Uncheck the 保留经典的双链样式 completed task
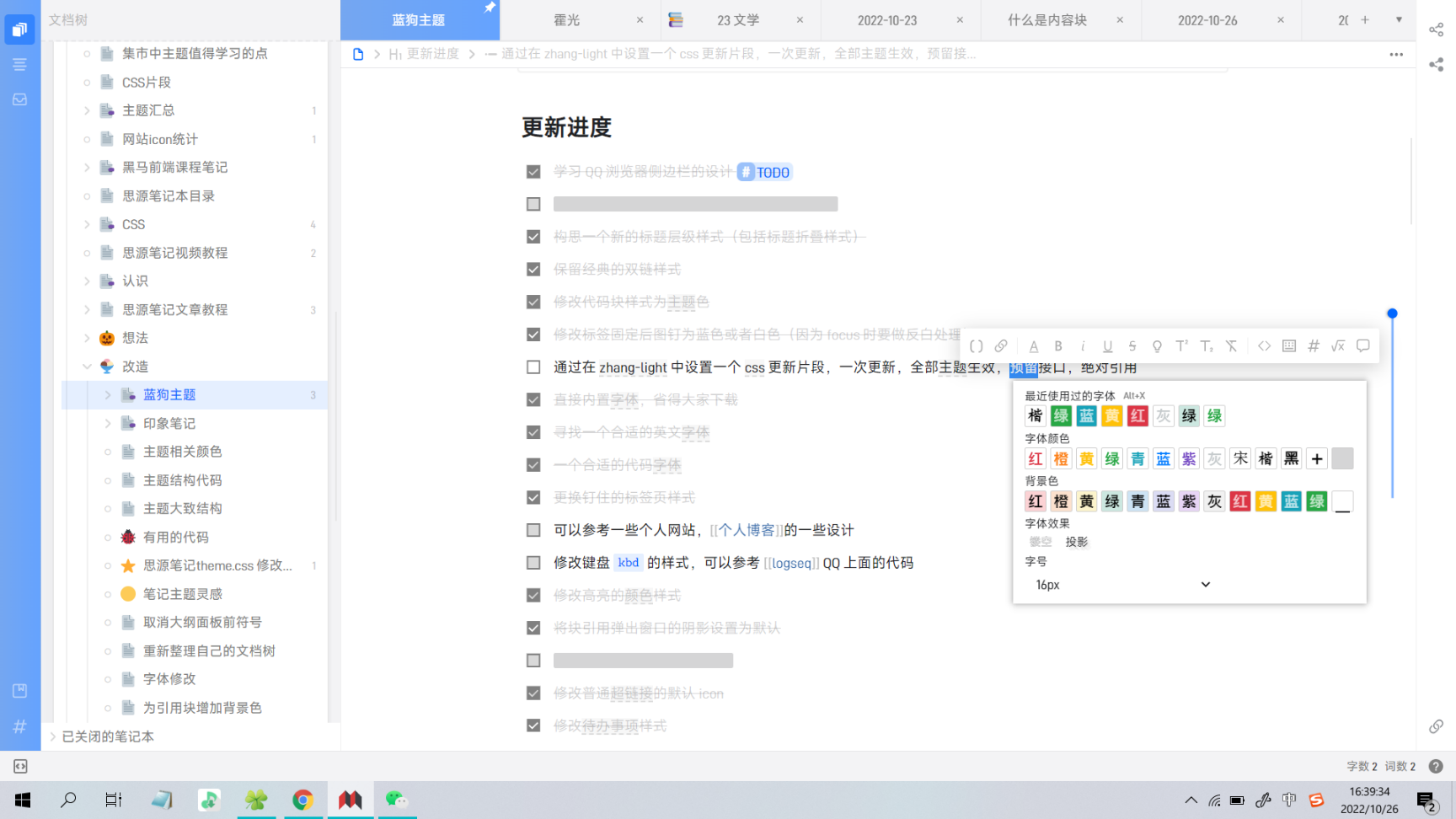1456x819 pixels. click(533, 269)
